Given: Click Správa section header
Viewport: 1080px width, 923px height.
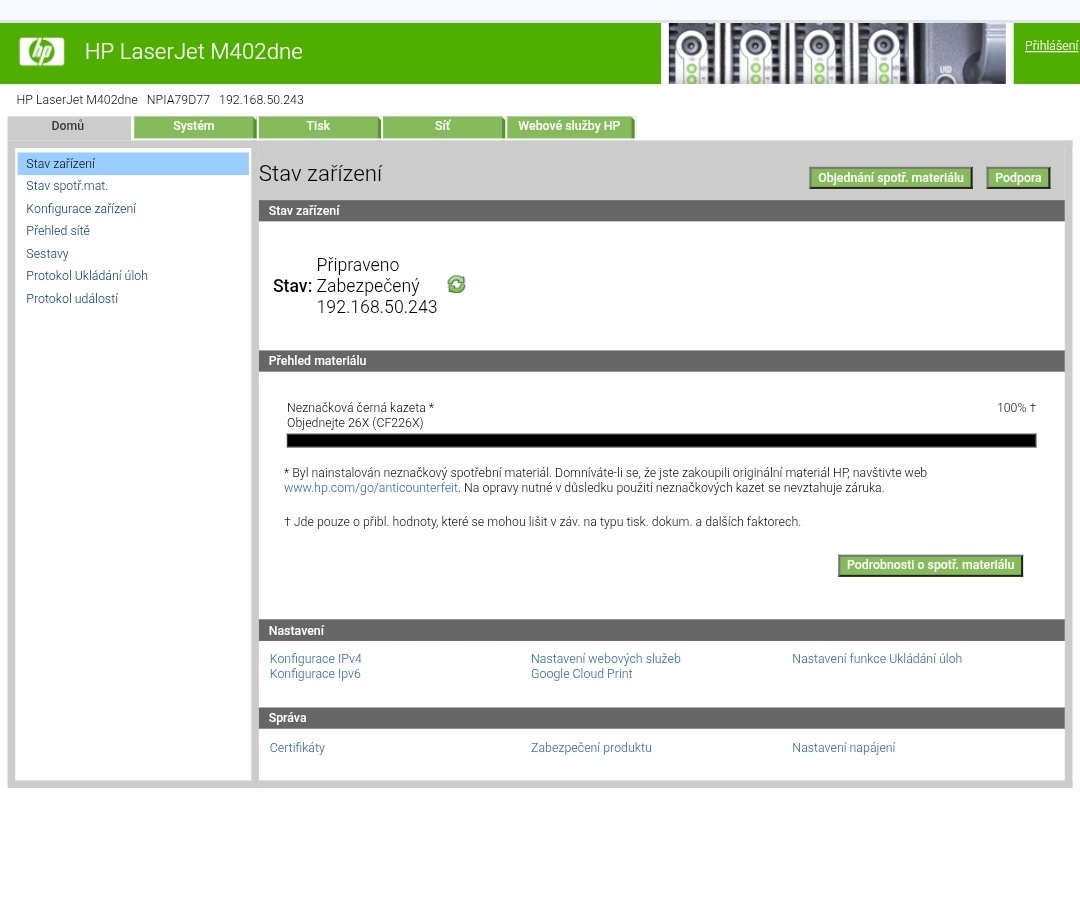Looking at the screenshot, I should [x=662, y=718].
